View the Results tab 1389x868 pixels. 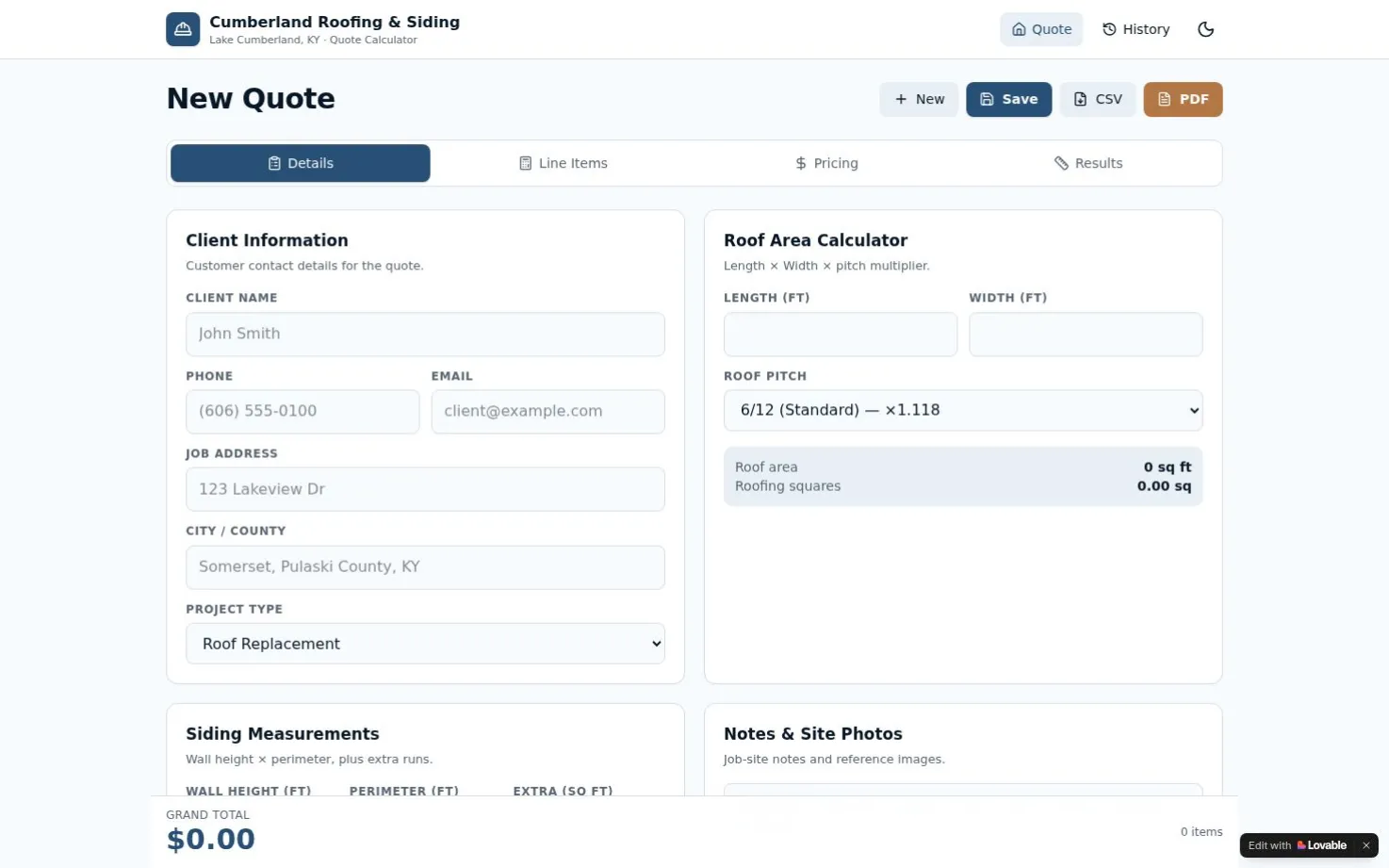[x=1088, y=163]
